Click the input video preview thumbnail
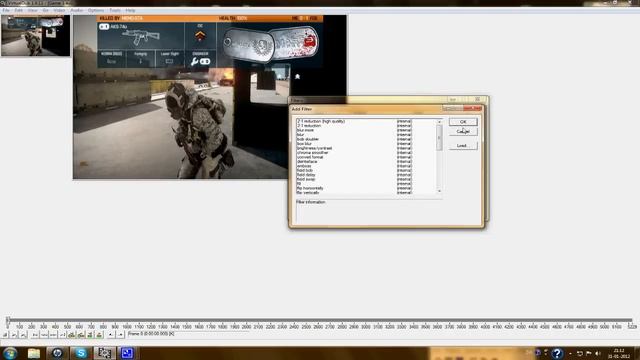Screen dimensions: 640x360 click(x=36, y=36)
